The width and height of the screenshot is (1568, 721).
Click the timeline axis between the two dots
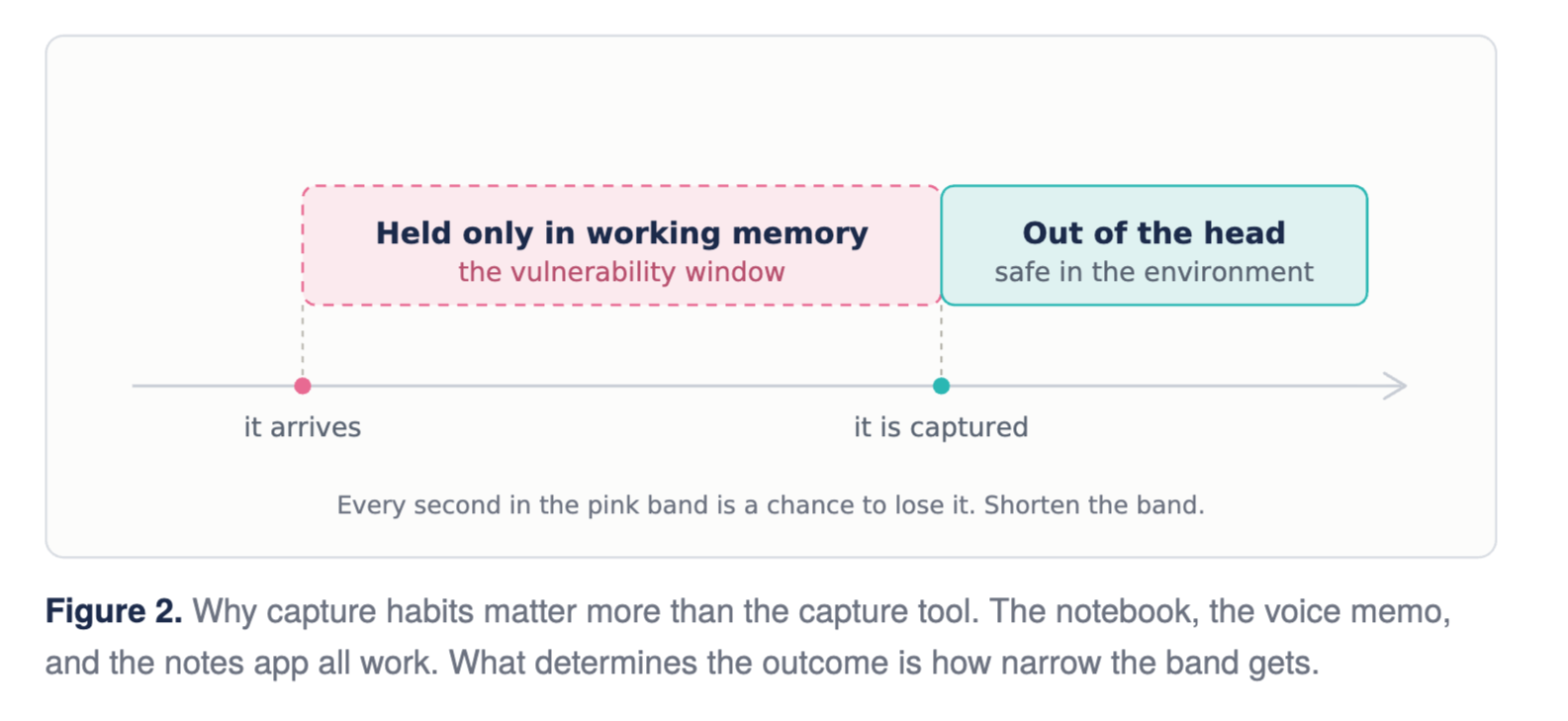coord(621,386)
